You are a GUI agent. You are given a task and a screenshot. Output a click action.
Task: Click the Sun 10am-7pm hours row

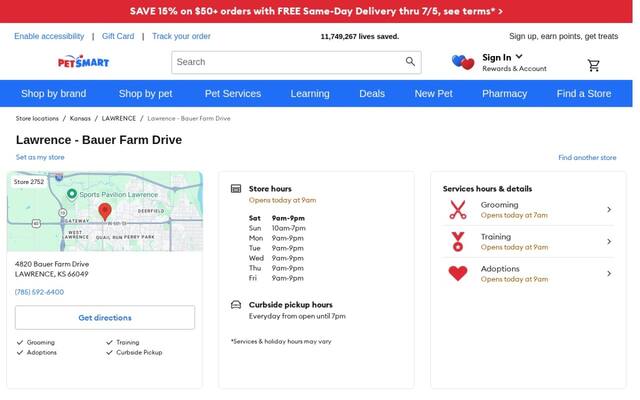pyautogui.click(x=277, y=228)
